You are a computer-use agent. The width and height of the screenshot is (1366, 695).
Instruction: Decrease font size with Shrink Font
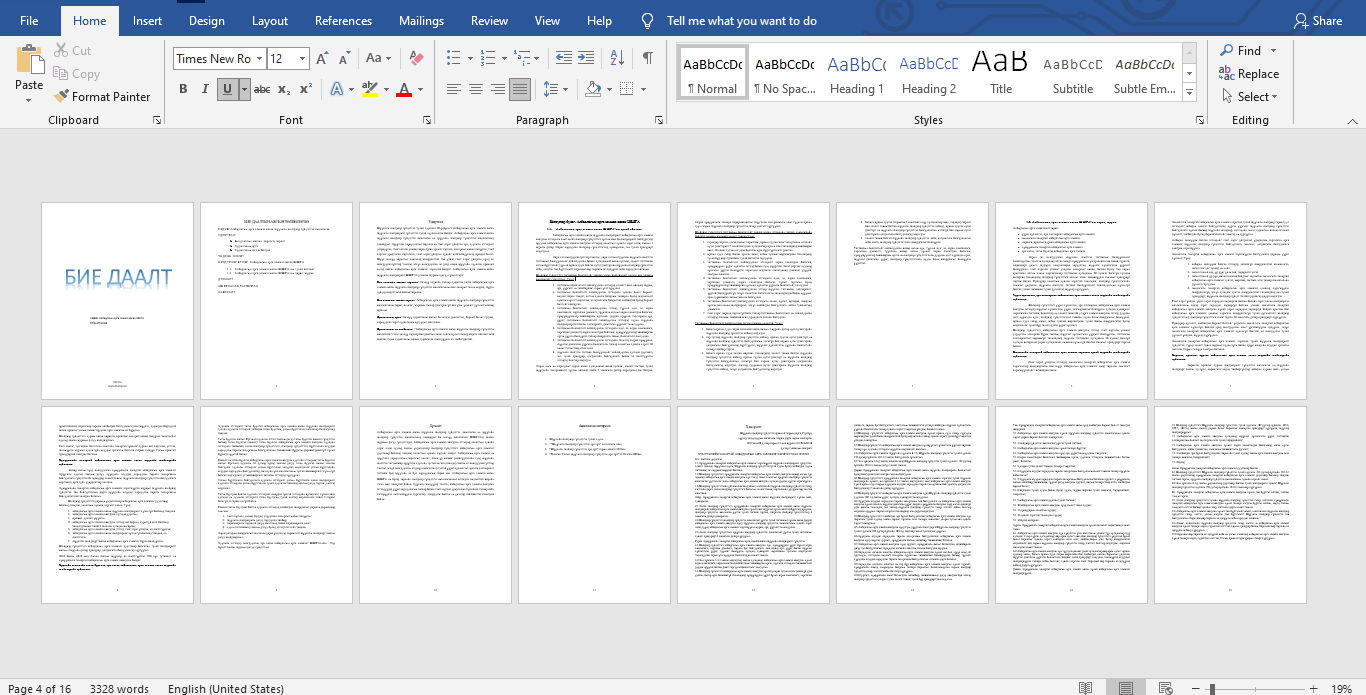coord(343,59)
